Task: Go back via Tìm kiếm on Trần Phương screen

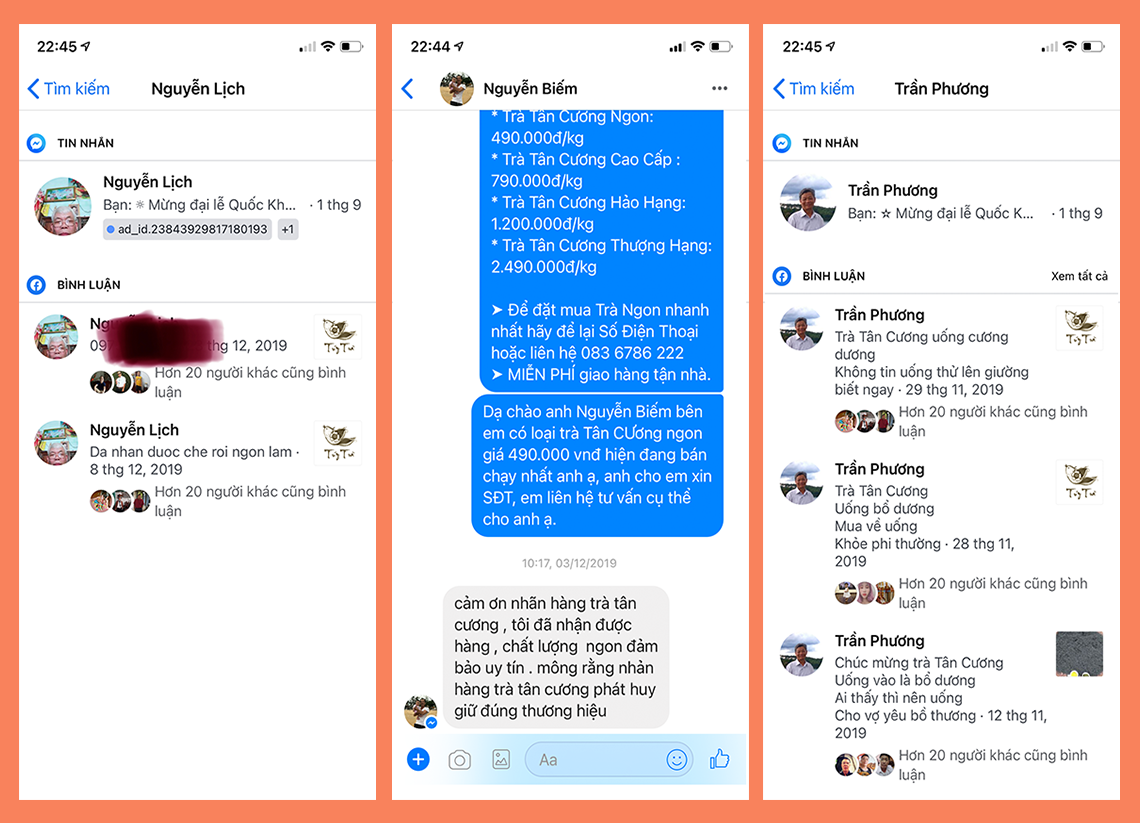Action: (814, 89)
